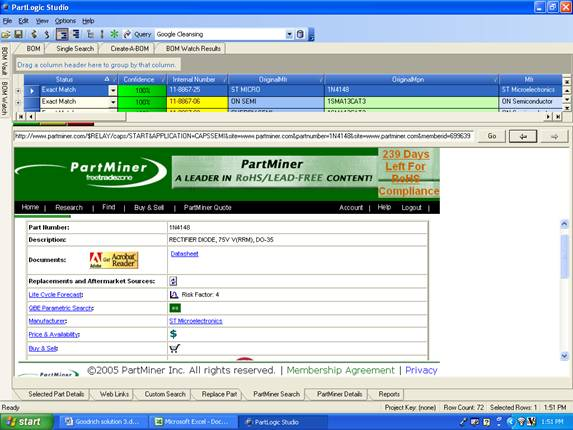The height and width of the screenshot is (430, 573).
Task: Switch to the BOM Watch Results tab
Action: (193, 49)
